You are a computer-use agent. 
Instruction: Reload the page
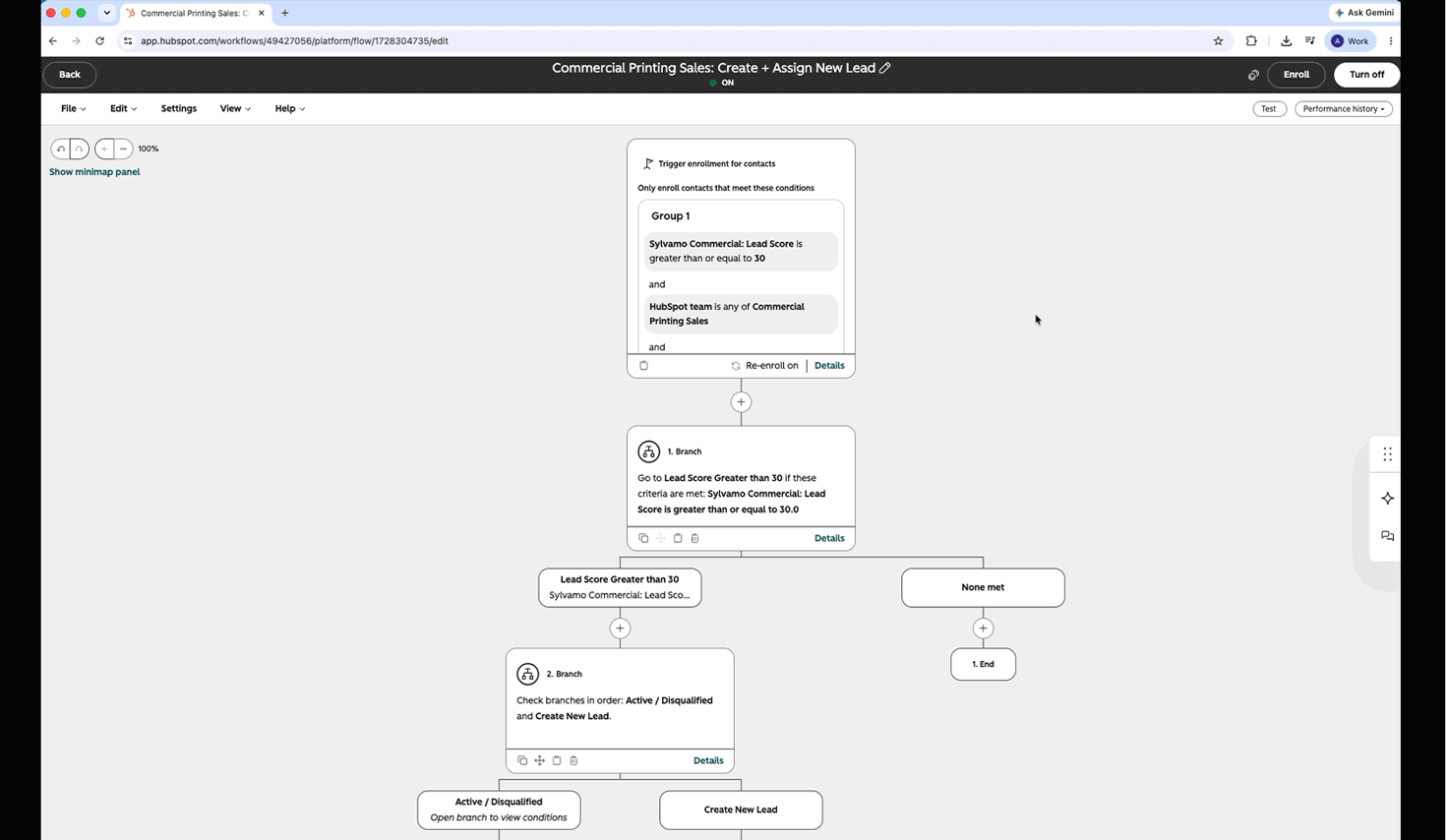(99, 41)
